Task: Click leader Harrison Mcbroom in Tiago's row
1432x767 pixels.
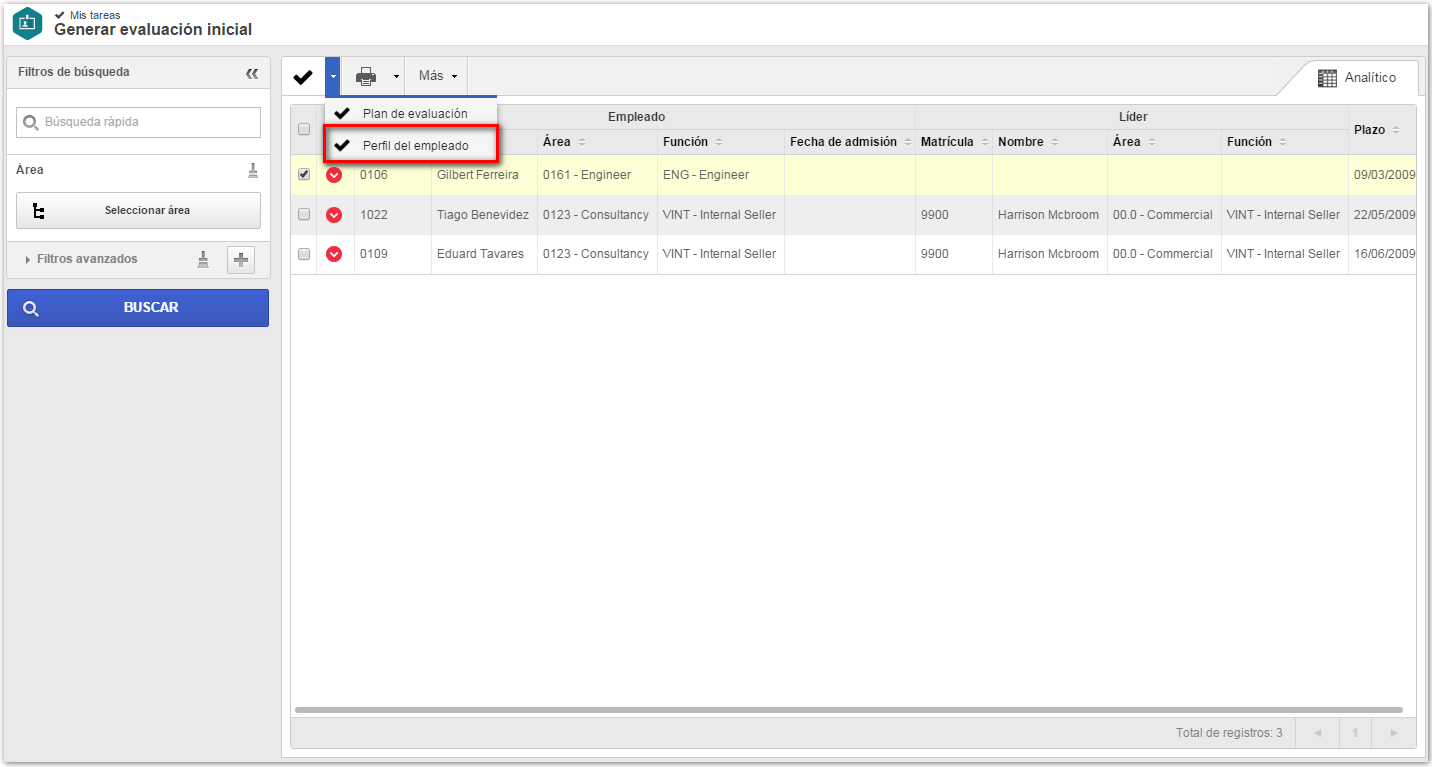Action: click(x=1048, y=215)
